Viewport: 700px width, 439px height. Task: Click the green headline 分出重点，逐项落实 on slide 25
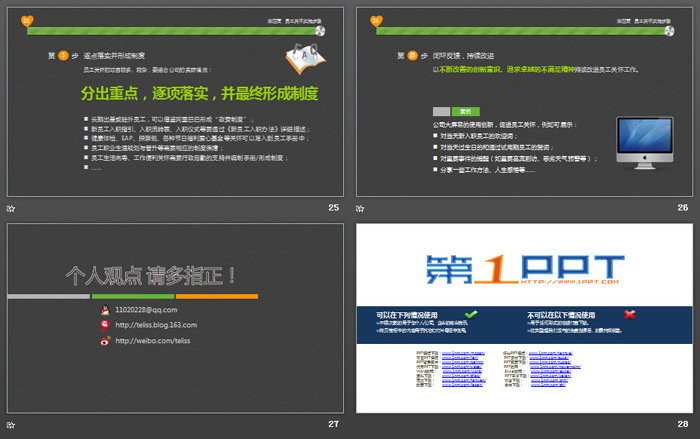199,93
